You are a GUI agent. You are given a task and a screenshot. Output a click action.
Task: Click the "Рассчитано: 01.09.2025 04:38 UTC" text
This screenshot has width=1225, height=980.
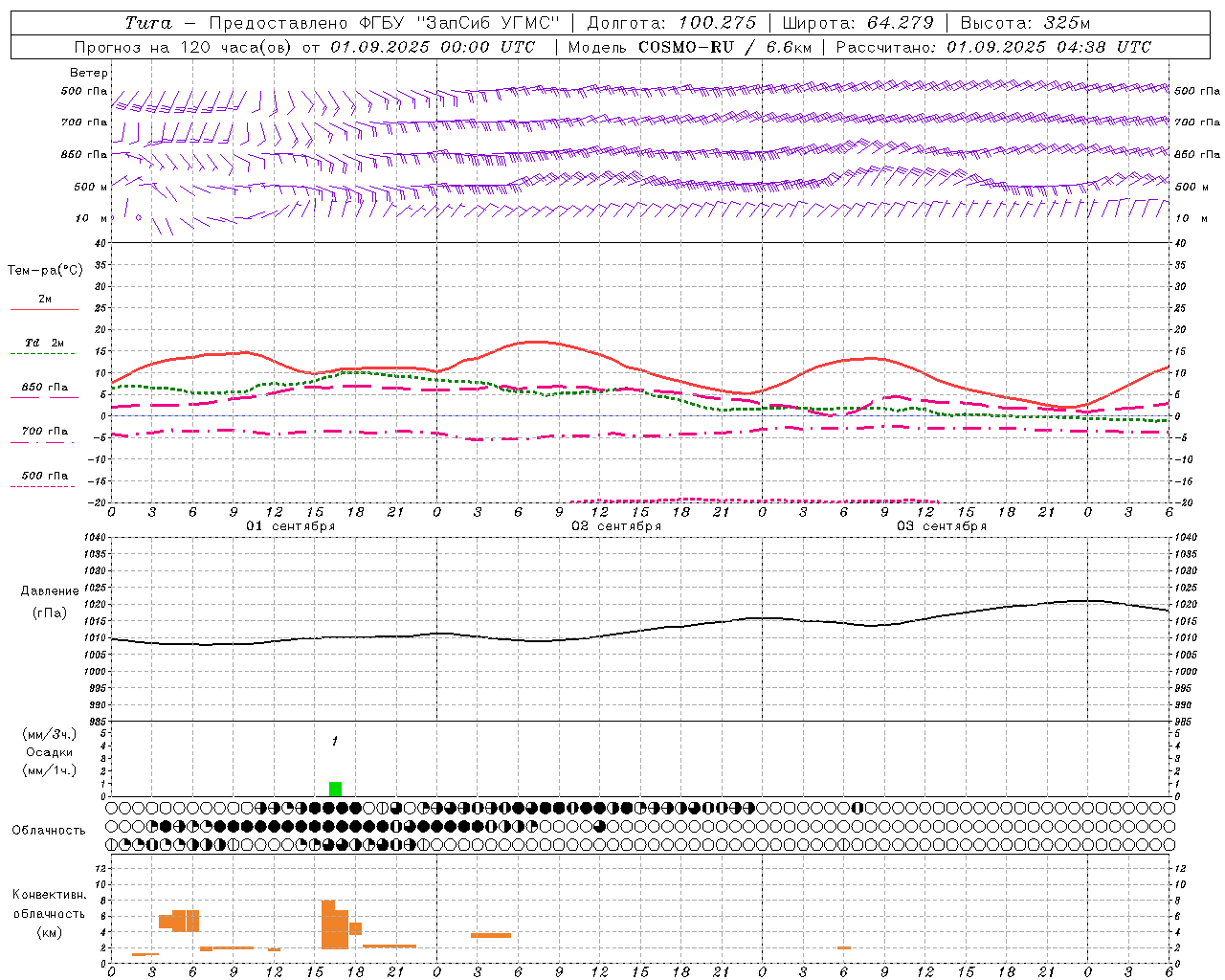[993, 47]
